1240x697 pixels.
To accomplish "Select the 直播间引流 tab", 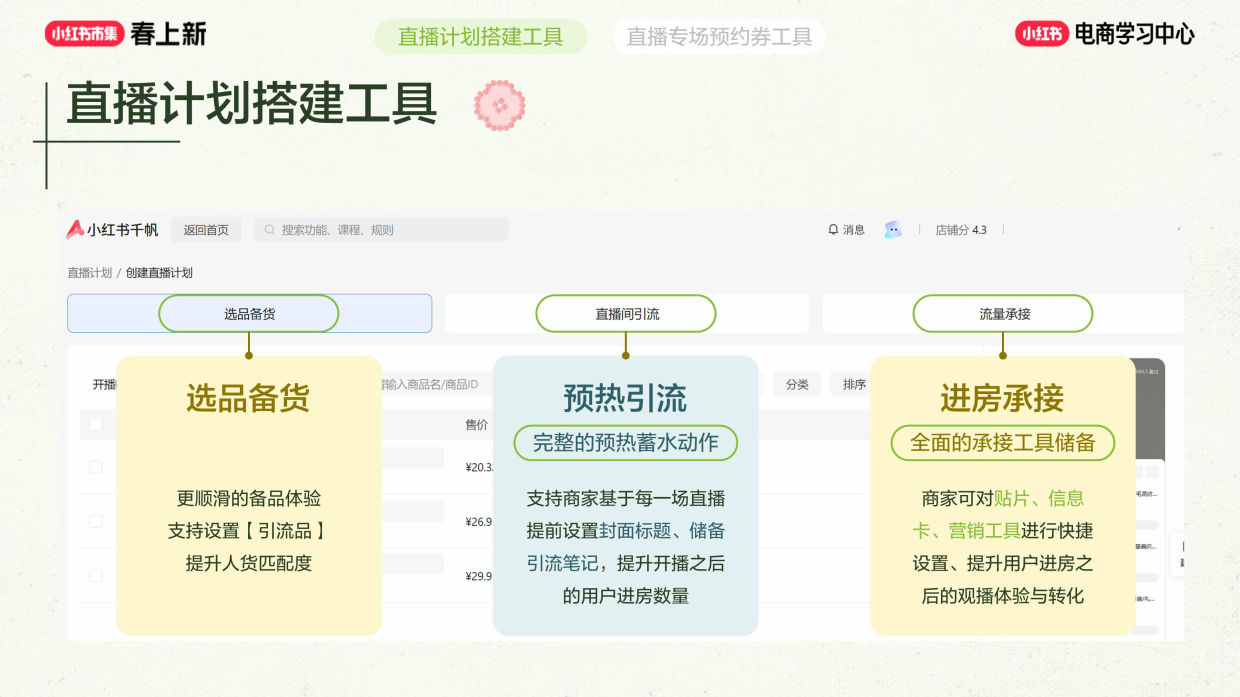I will tap(626, 312).
